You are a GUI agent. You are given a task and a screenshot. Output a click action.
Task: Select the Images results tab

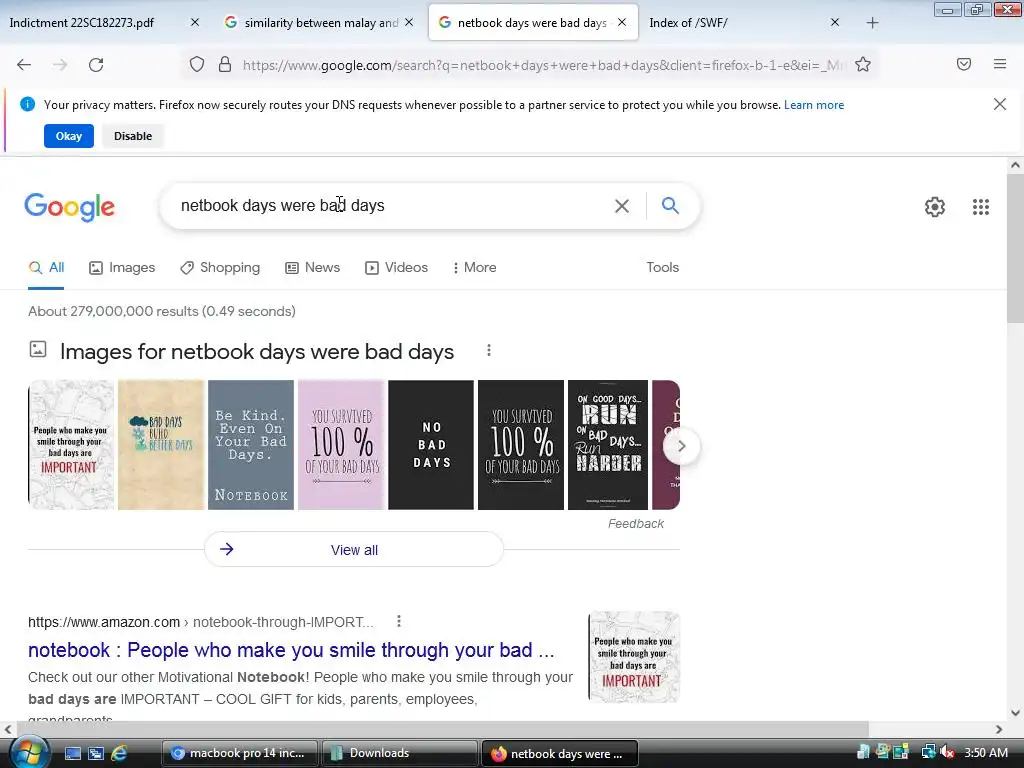[122, 268]
